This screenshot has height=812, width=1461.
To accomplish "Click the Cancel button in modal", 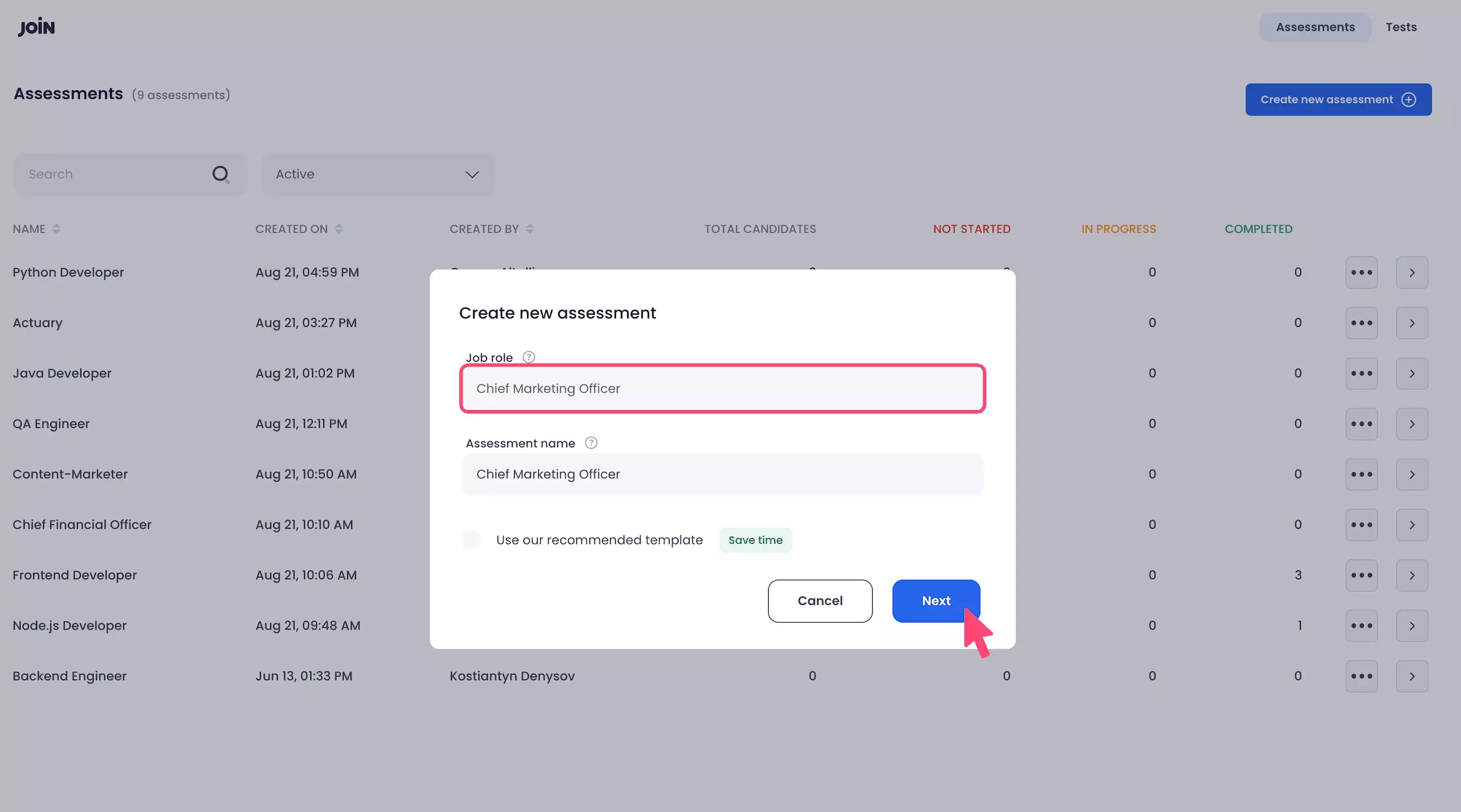I will (x=820, y=601).
